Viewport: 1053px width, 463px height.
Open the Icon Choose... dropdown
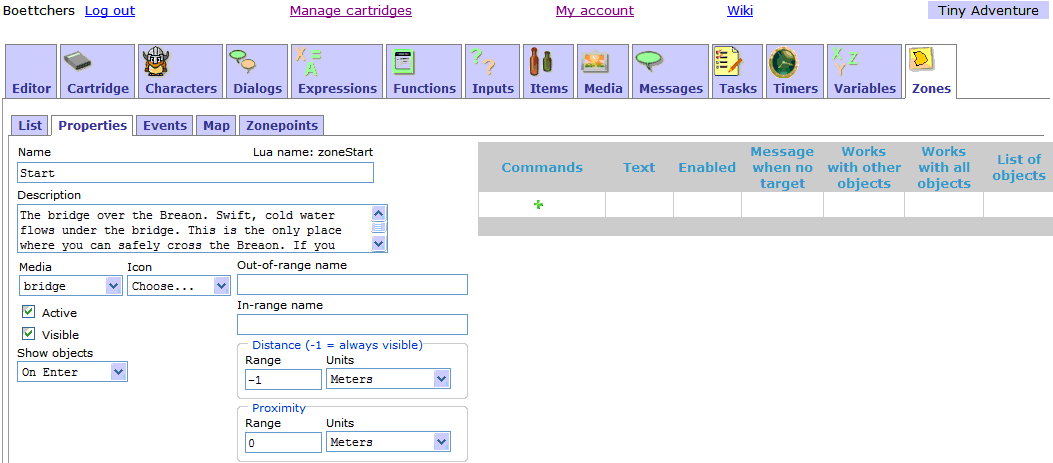pyautogui.click(x=178, y=286)
